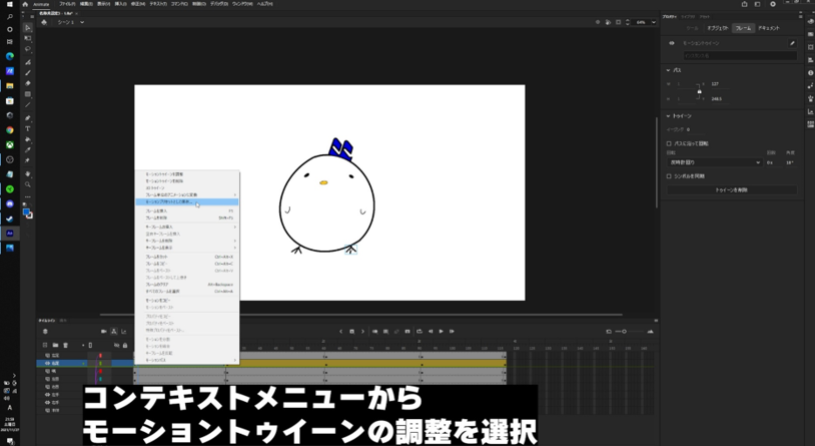Click the layer depth graph icon
The height and width of the screenshot is (446, 815).
pyautogui.click(x=124, y=331)
